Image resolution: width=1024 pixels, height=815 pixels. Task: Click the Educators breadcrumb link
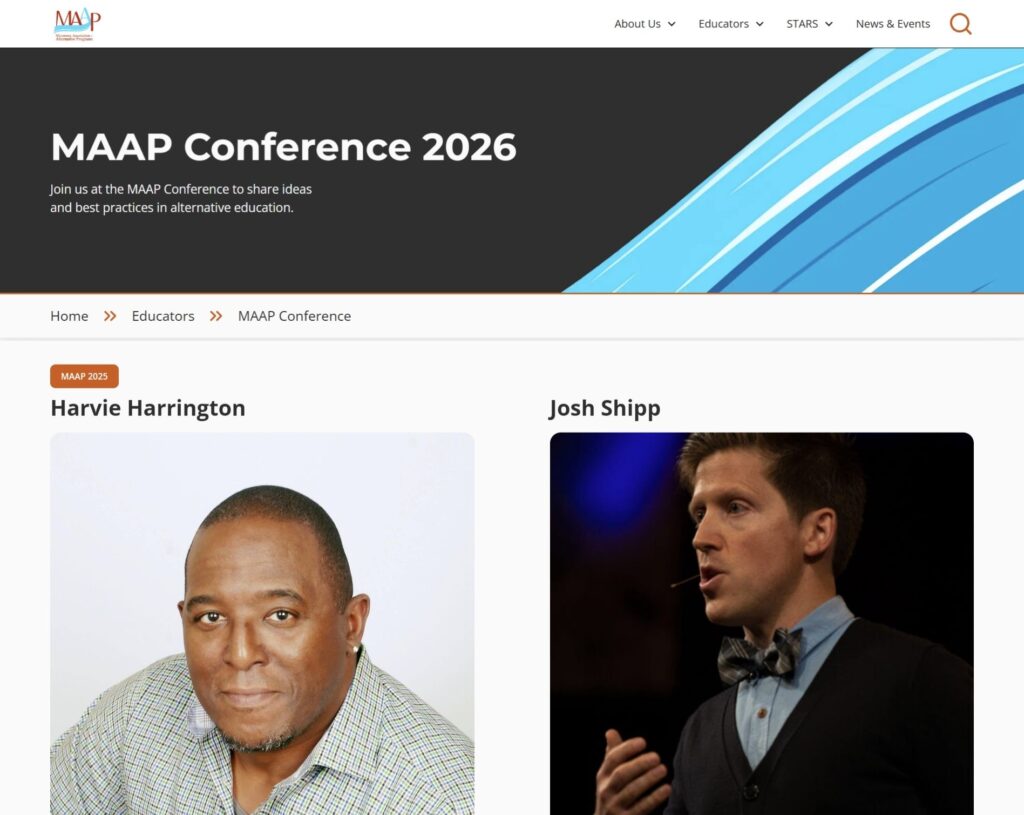[163, 316]
